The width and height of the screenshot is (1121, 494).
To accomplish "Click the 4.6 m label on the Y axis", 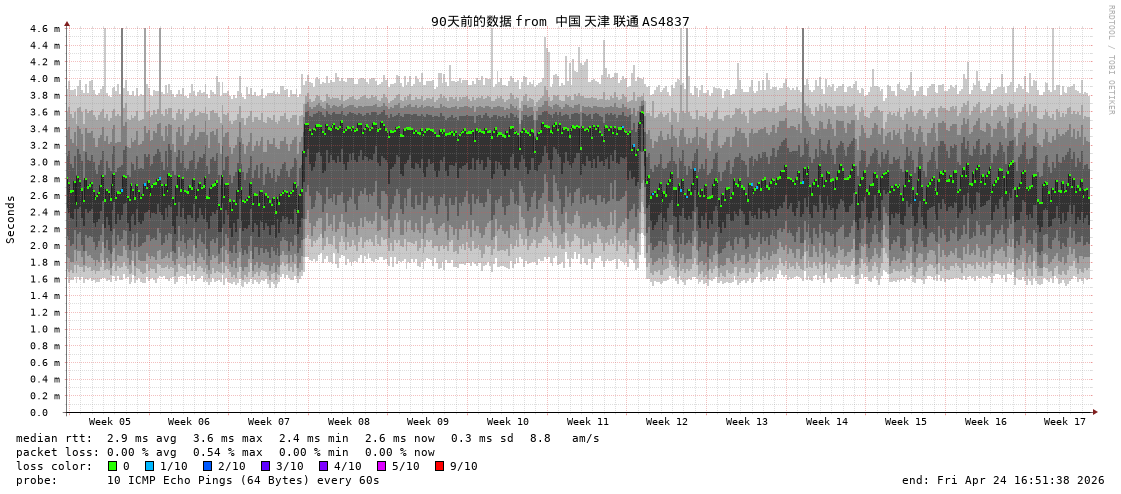I will coord(43,29).
